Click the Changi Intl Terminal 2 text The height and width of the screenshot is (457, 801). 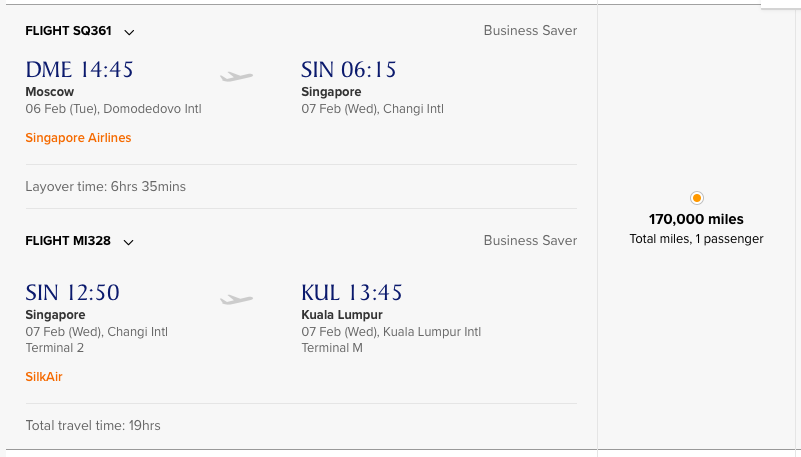click(54, 348)
